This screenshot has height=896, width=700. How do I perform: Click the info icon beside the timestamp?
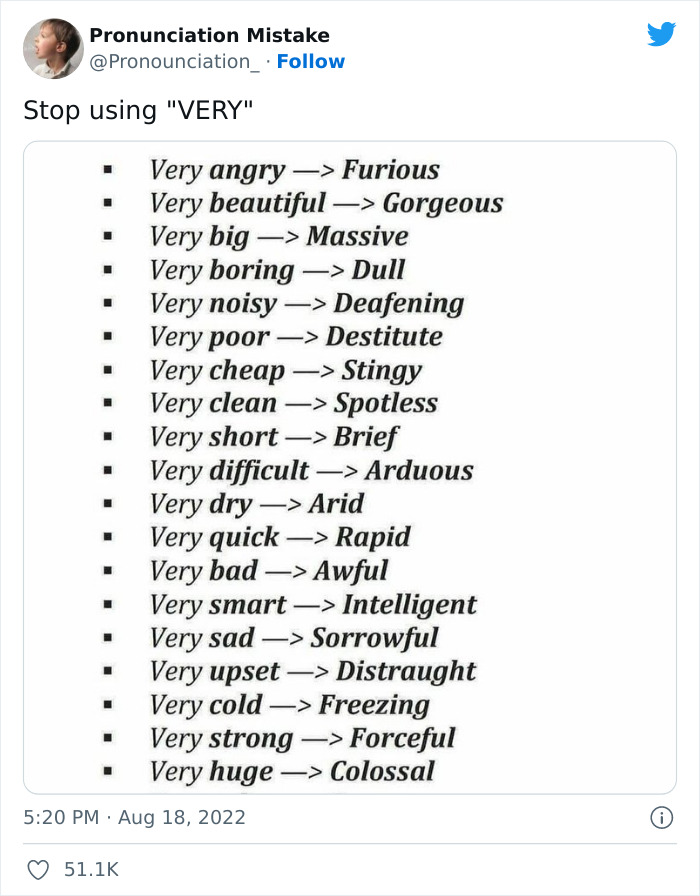[661, 818]
